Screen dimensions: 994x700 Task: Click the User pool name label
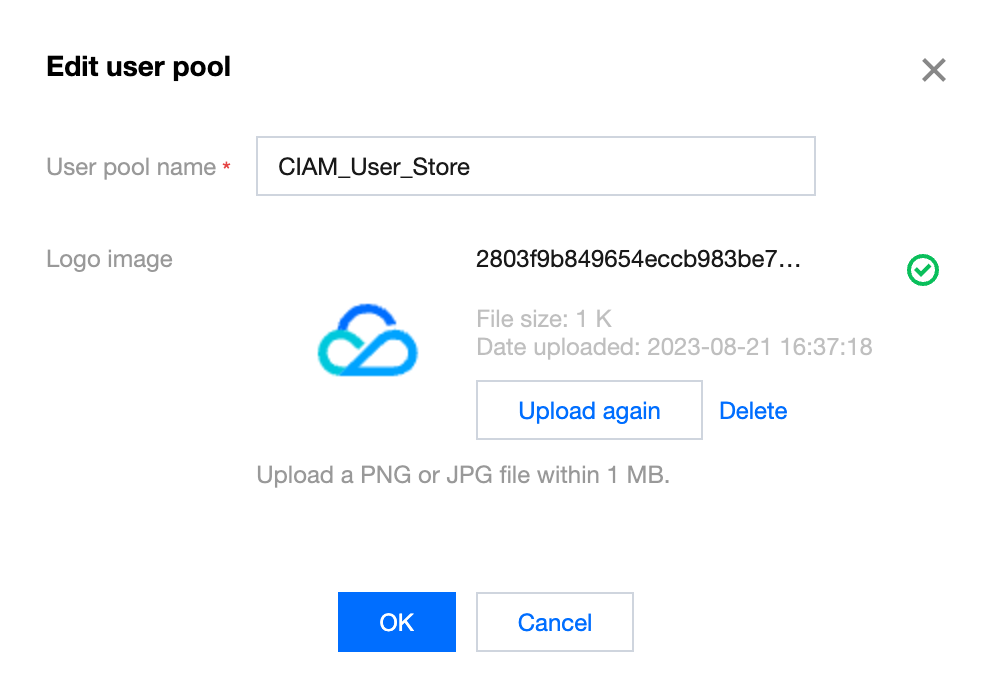tap(131, 167)
